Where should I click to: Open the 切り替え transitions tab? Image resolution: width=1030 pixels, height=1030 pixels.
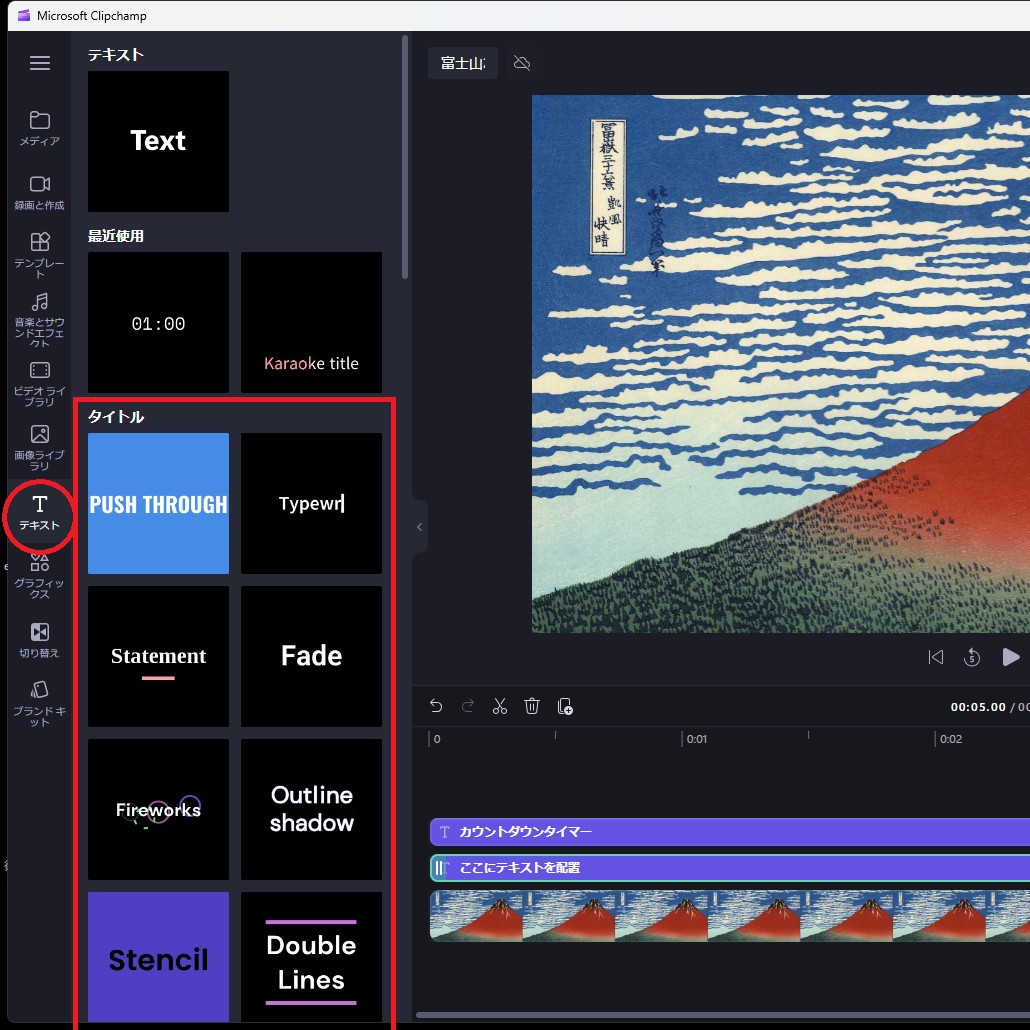tap(39, 640)
